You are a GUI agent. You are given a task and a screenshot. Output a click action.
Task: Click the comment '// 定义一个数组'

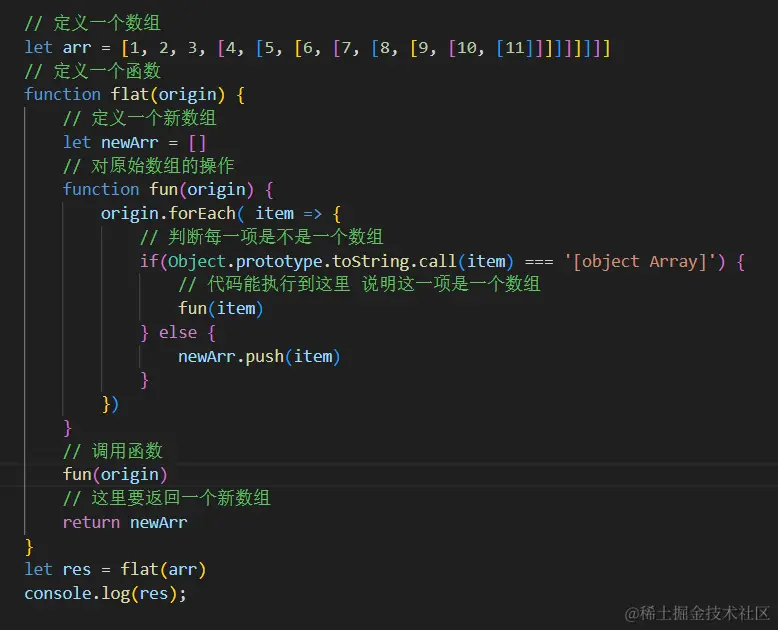(x=92, y=23)
